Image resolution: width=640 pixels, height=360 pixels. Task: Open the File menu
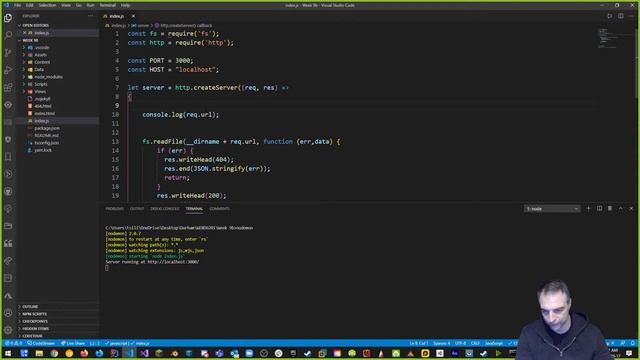pos(17,5)
